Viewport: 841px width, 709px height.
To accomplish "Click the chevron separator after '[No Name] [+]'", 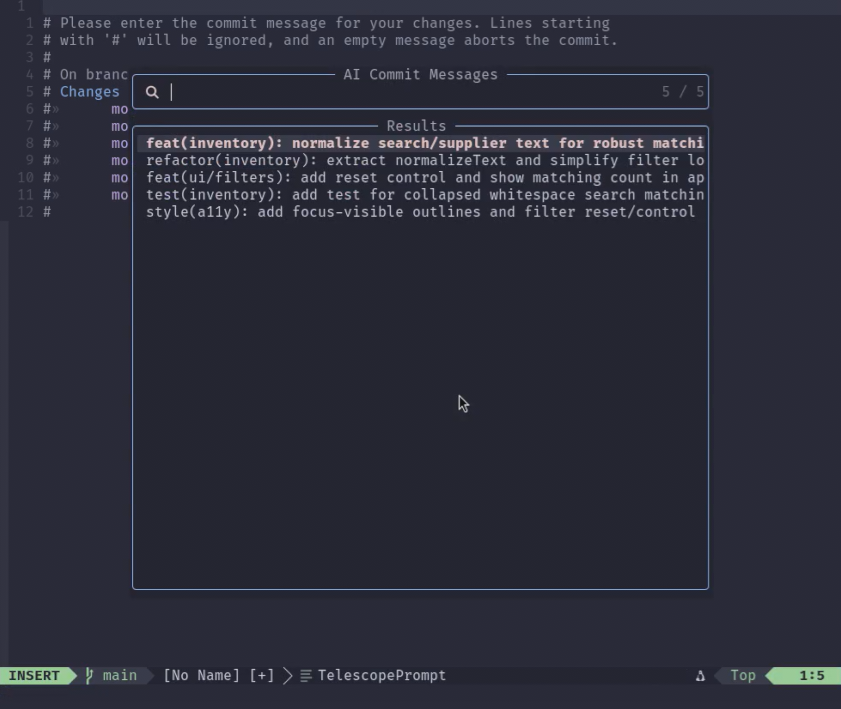I will pos(287,676).
